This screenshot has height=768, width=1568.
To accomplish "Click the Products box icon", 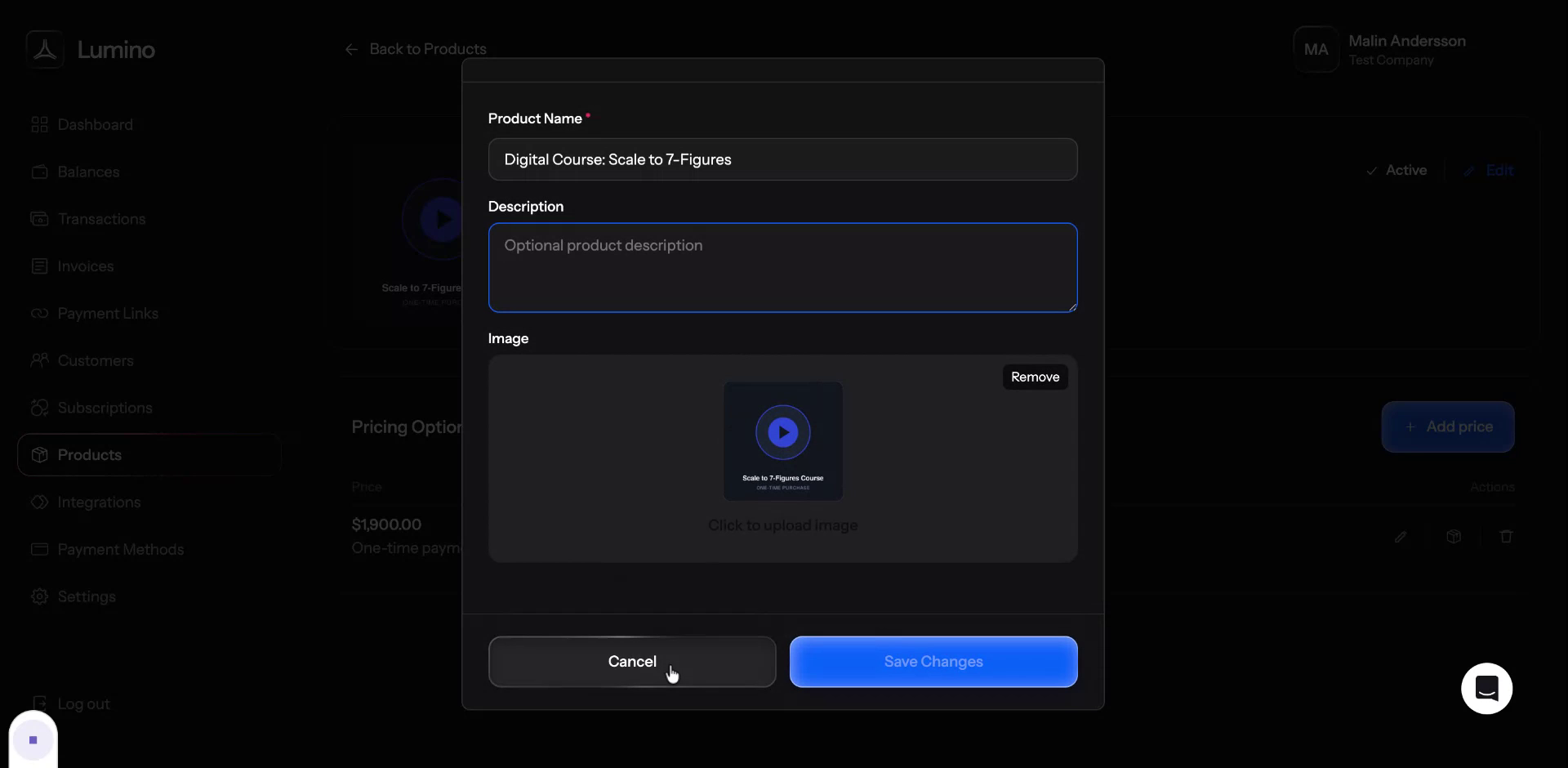I will (x=39, y=455).
